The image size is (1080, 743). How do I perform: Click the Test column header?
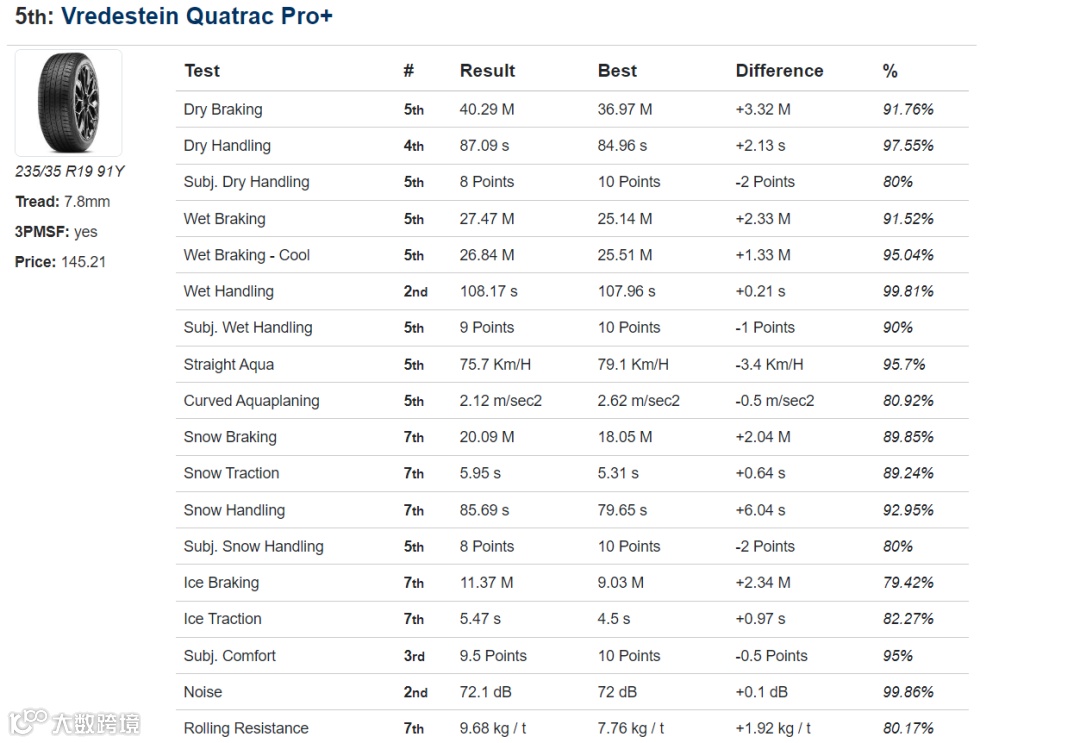click(202, 71)
